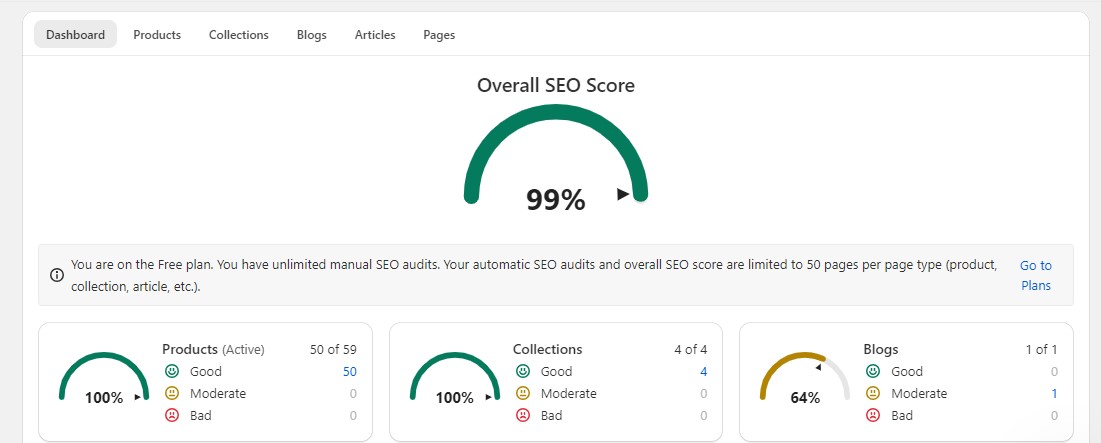Click the Free plan notice text
This screenshot has width=1101, height=443.
[534, 275]
